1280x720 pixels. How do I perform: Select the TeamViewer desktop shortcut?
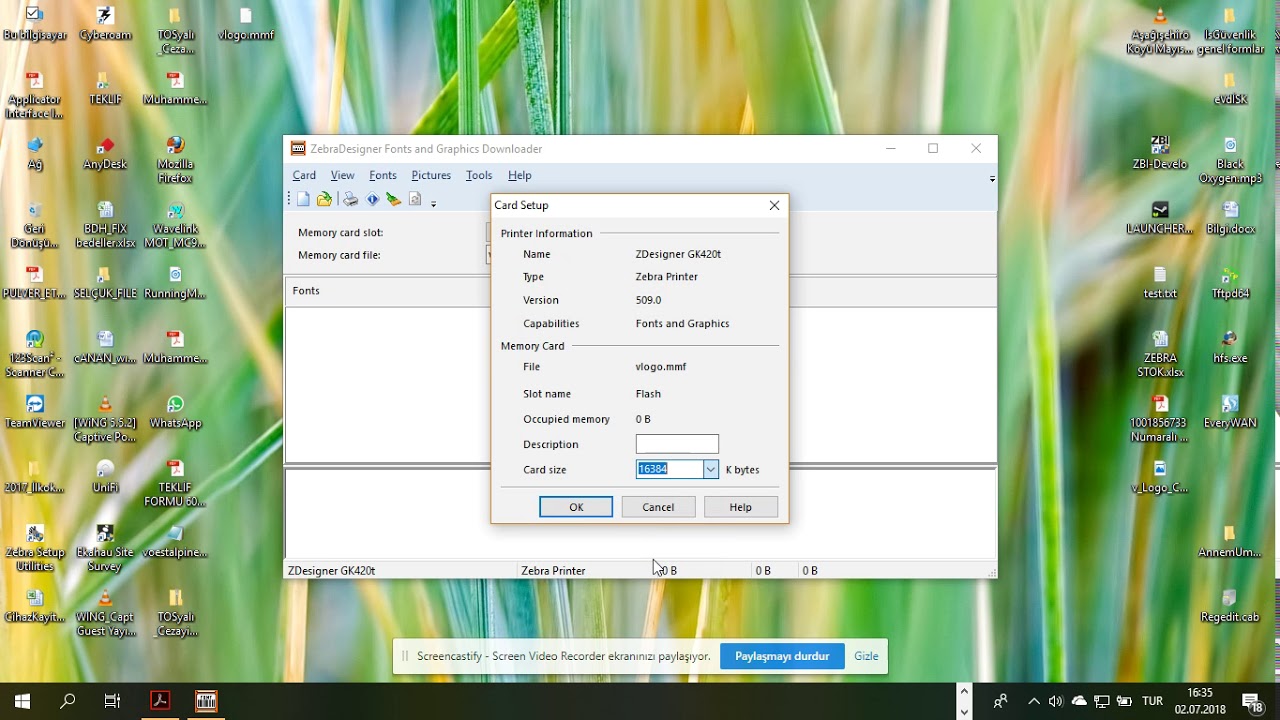click(35, 412)
